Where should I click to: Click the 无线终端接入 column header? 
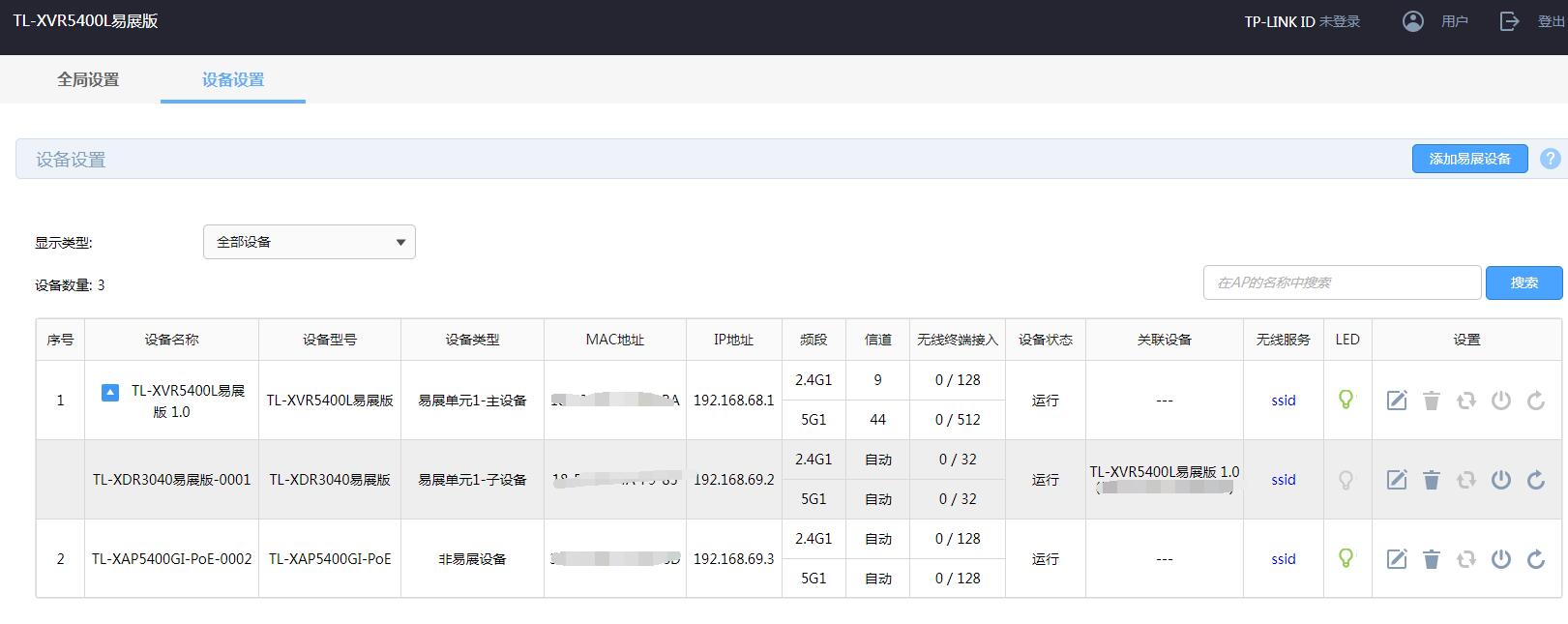pyautogui.click(x=958, y=340)
